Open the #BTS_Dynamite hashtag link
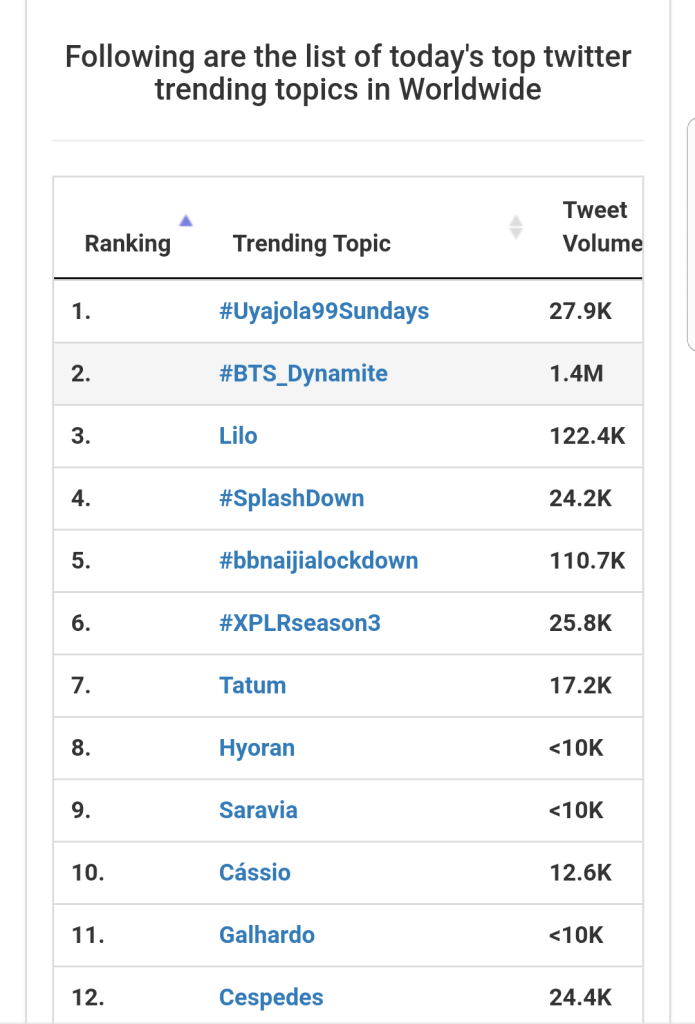Image resolution: width=695 pixels, height=1024 pixels. click(303, 374)
